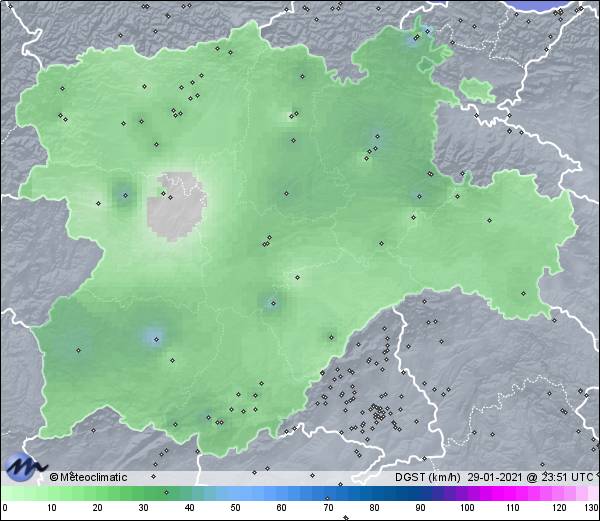Viewport: 600px width, 521px height.
Task: Click the small detached green enclave in the northeast
Action: tap(477, 90)
